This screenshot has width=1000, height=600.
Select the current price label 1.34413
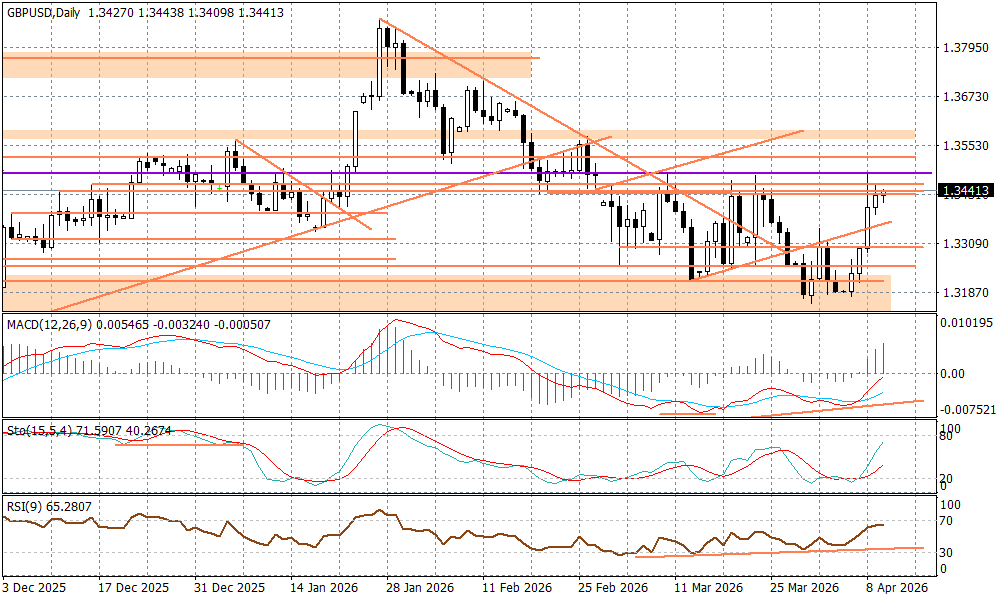[965, 190]
